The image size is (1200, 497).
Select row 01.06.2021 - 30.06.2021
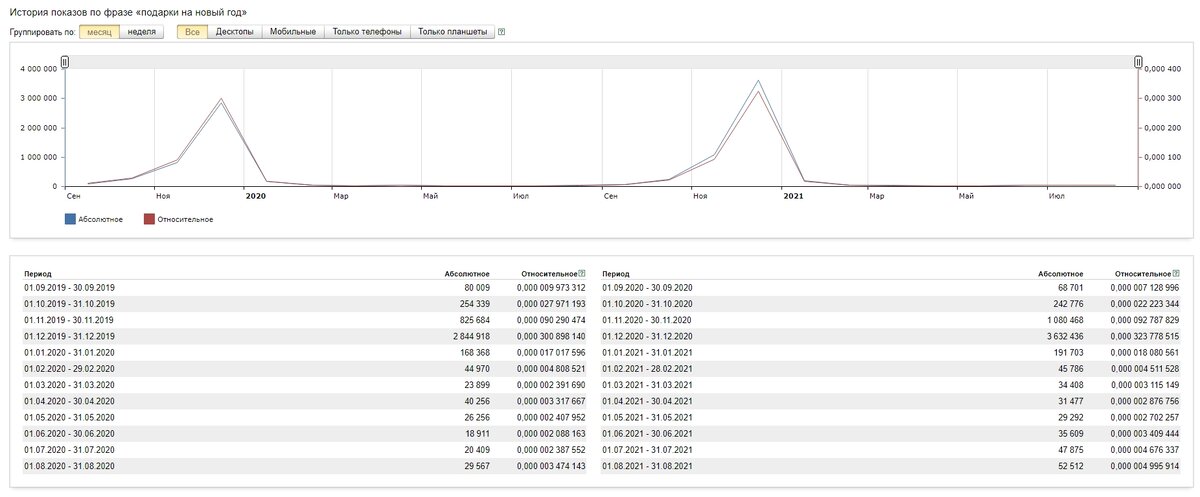click(891, 433)
